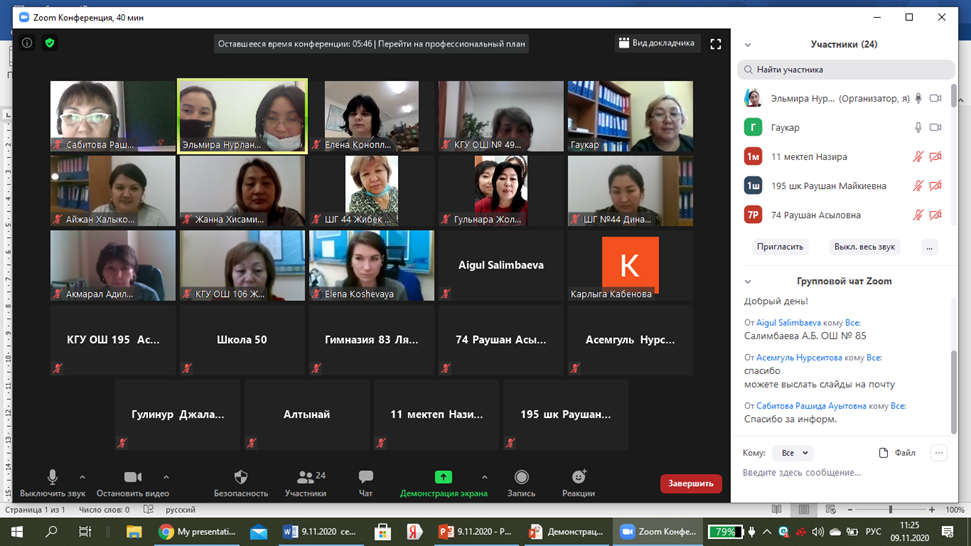Enter full screen mode

[x=715, y=44]
